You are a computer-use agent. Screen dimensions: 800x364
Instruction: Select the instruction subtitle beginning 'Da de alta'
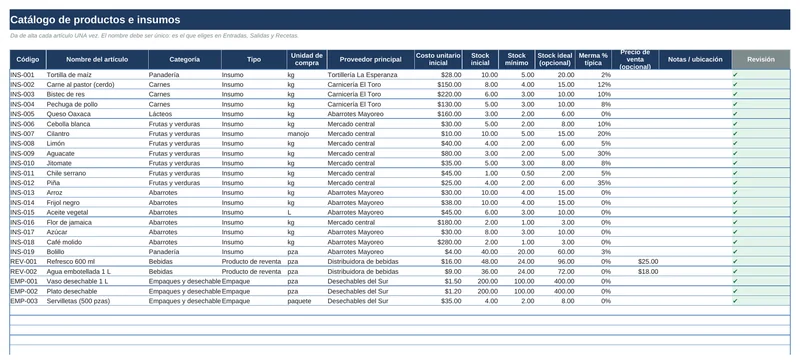click(155, 36)
